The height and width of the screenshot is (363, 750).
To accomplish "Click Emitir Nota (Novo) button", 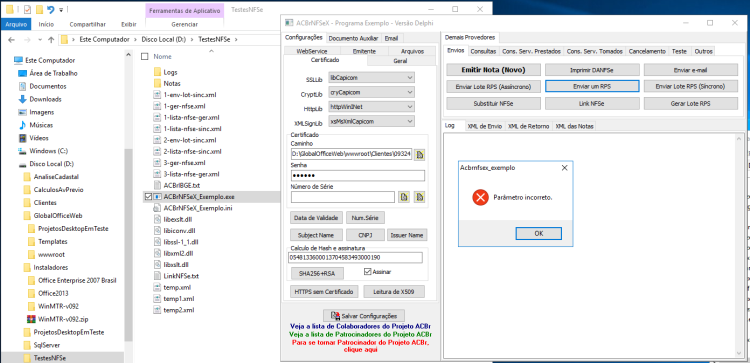I will pos(493,70).
